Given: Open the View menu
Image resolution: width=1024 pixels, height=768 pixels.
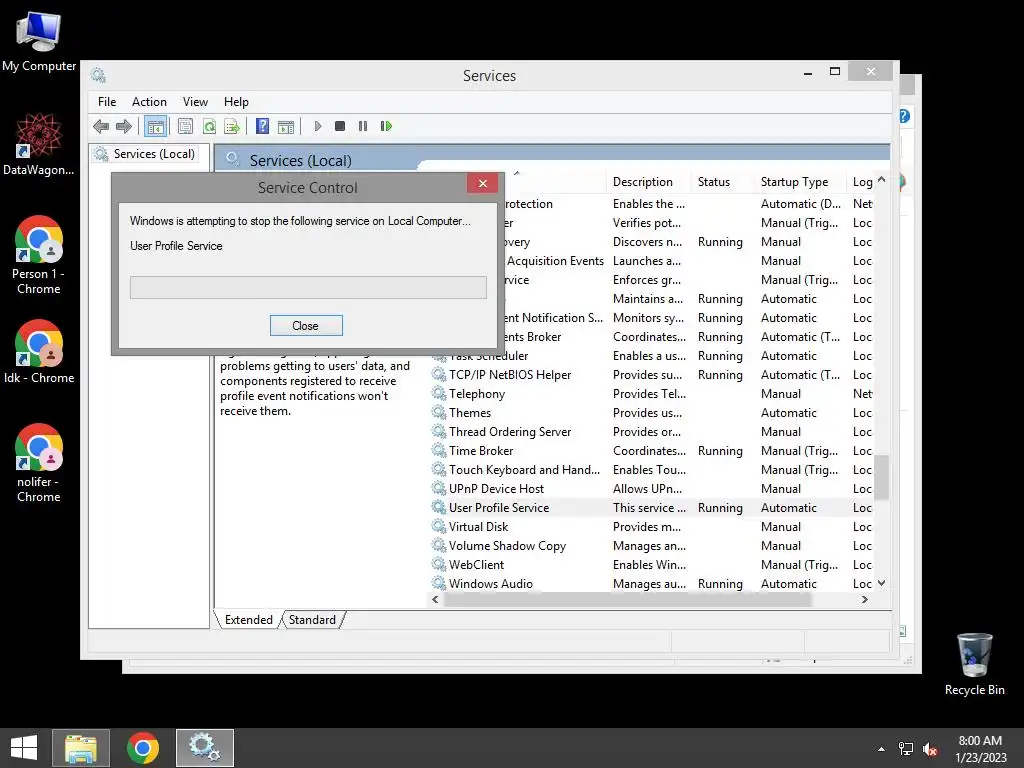Looking at the screenshot, I should click(x=195, y=102).
